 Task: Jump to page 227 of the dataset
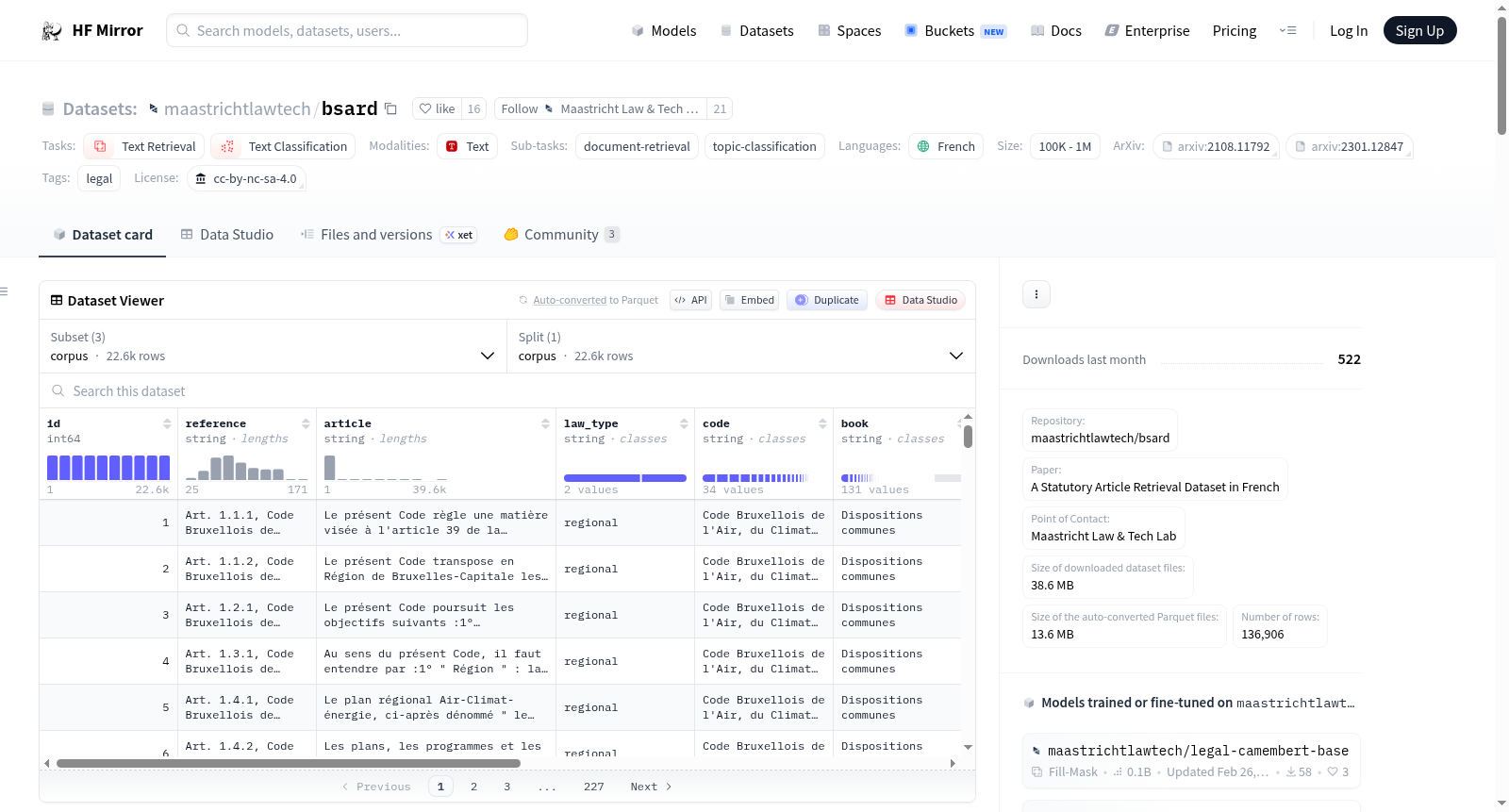click(x=594, y=787)
